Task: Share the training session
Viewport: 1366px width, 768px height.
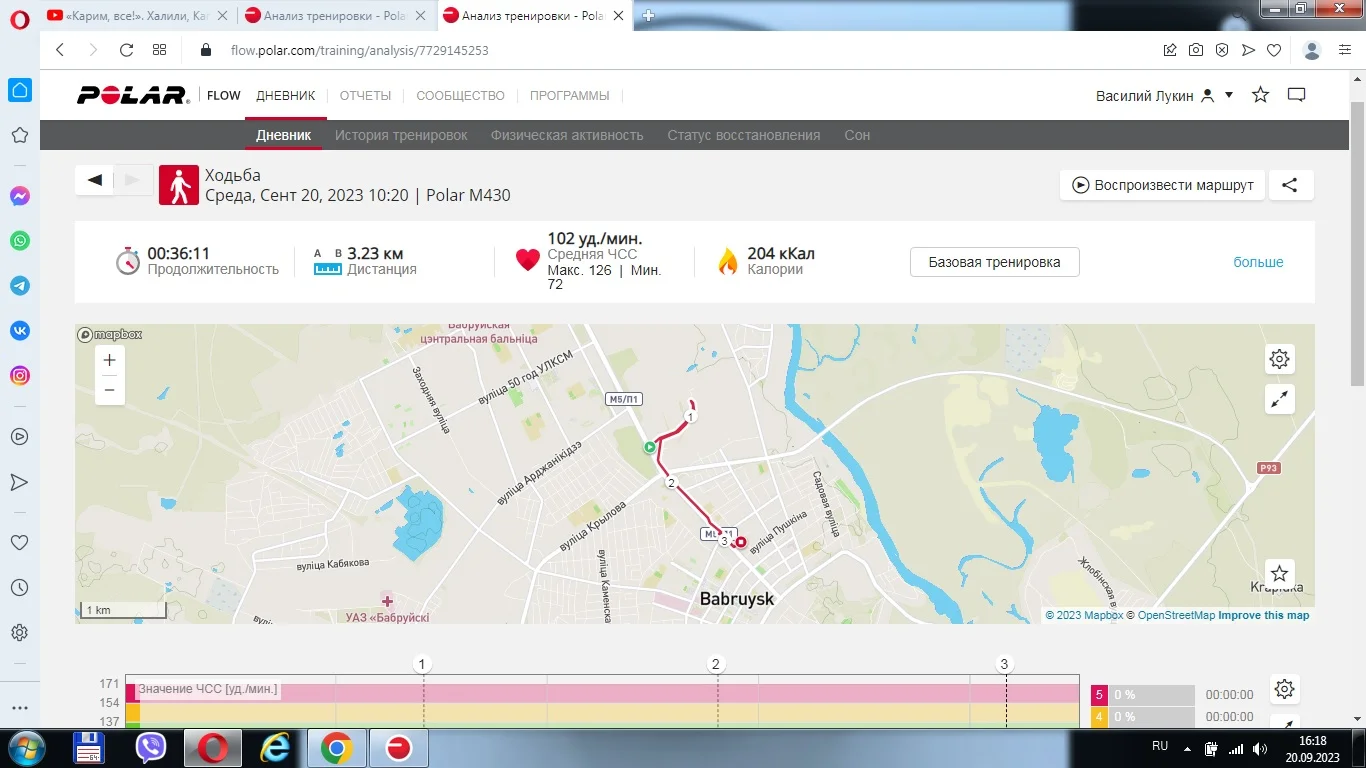Action: [x=1291, y=185]
